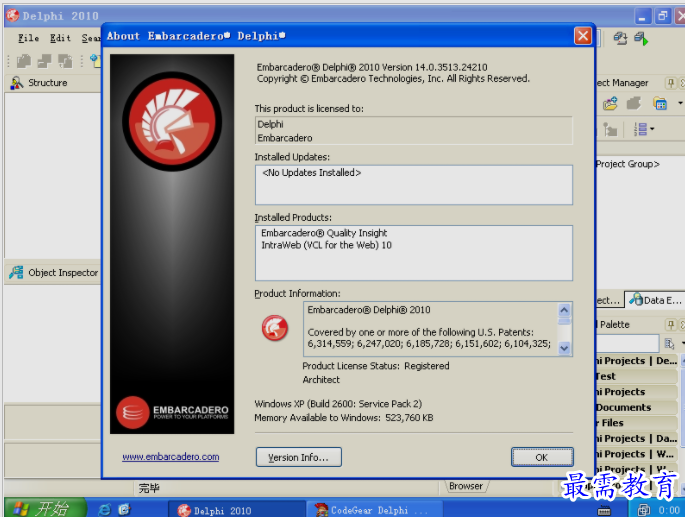685x517 pixels.
Task: Open the Version Info button
Action: point(298,457)
